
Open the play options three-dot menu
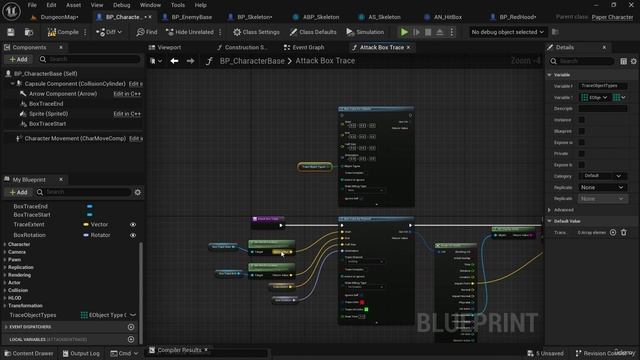452,32
